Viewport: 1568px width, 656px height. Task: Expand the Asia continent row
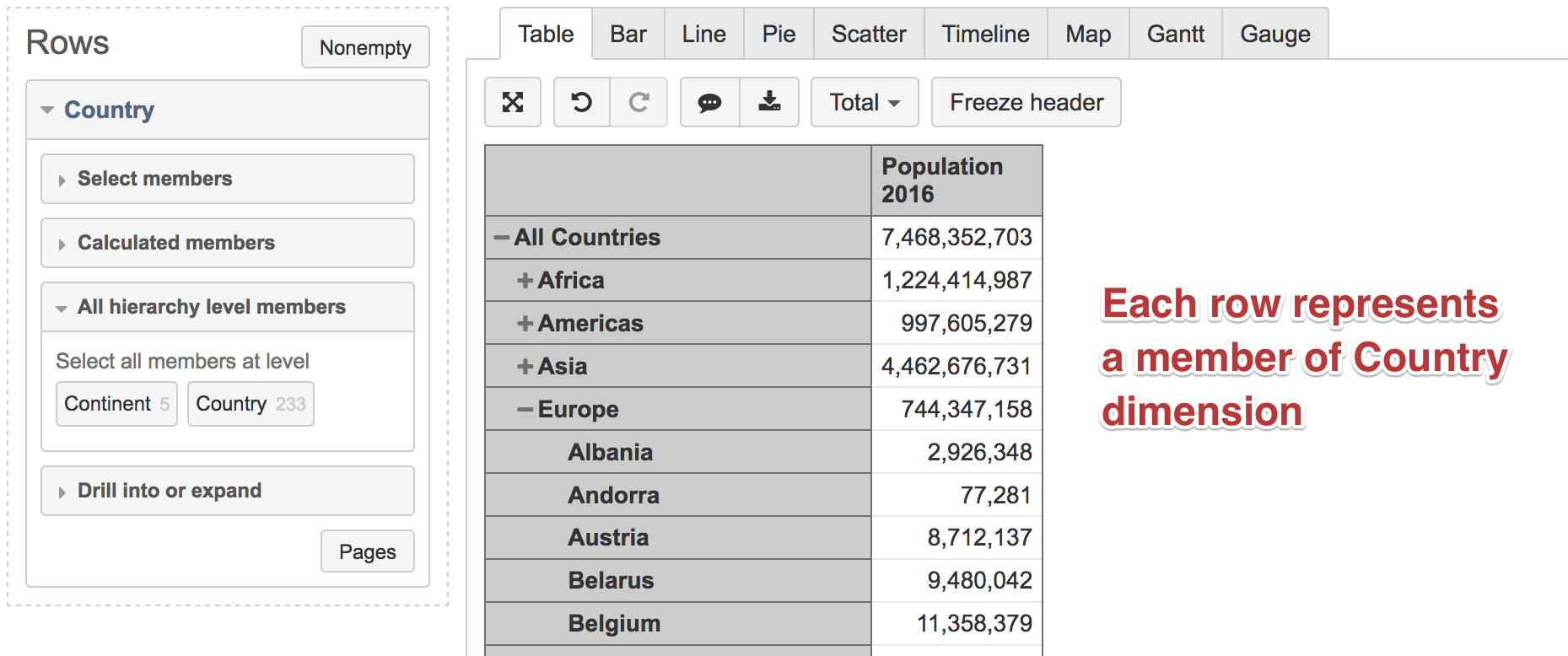click(x=525, y=367)
